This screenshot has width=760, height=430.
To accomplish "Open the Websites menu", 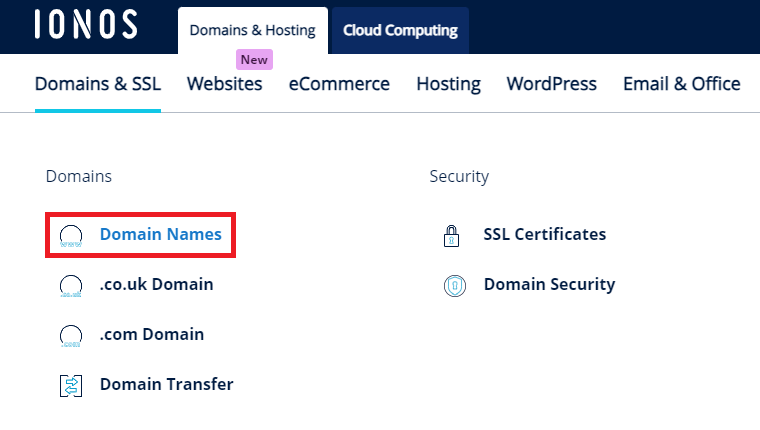I will click(224, 84).
